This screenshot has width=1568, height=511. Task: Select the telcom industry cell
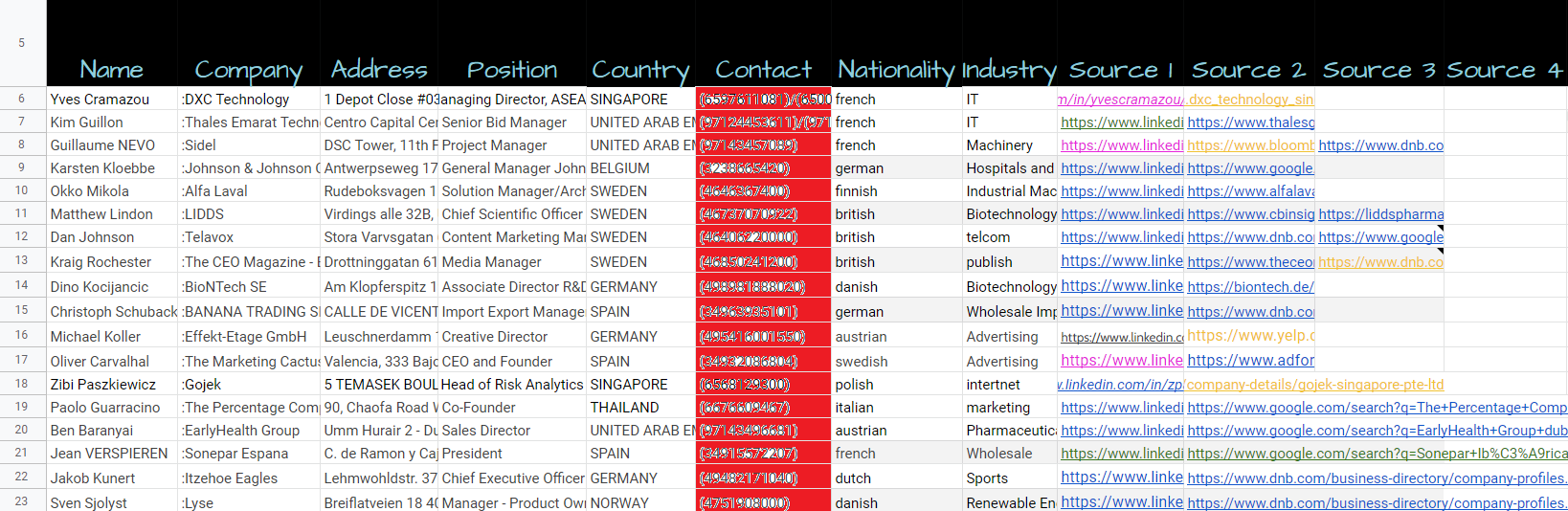[1010, 236]
